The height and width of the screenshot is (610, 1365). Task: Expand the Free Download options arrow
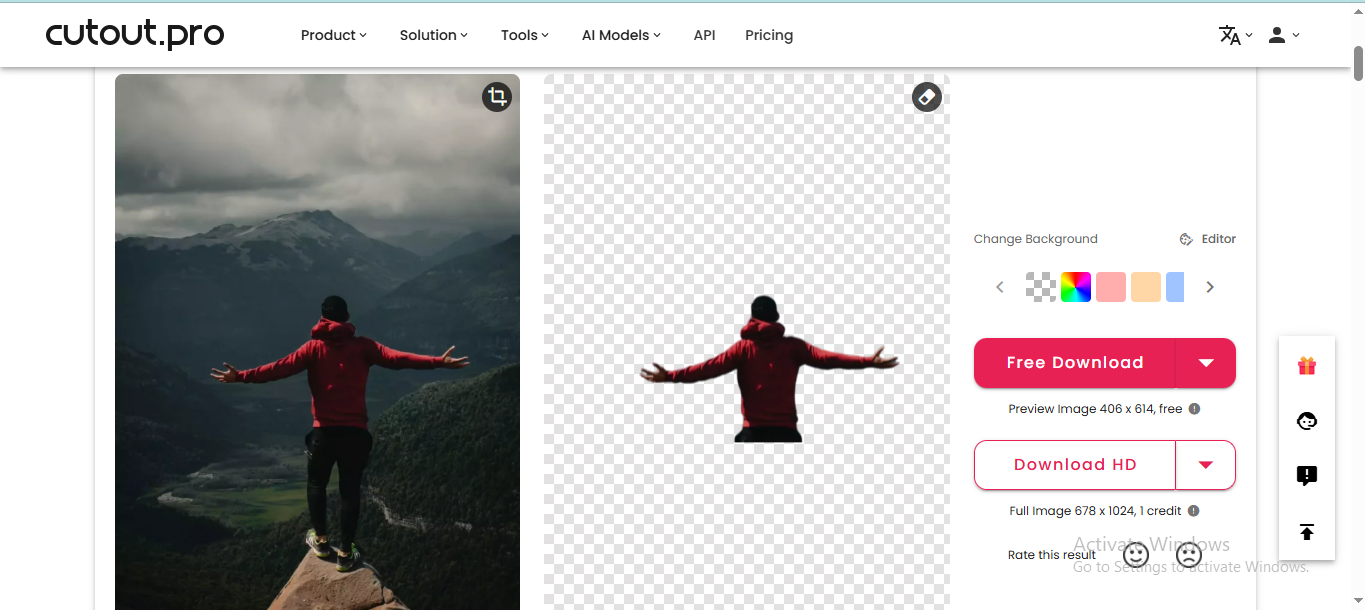(1206, 362)
